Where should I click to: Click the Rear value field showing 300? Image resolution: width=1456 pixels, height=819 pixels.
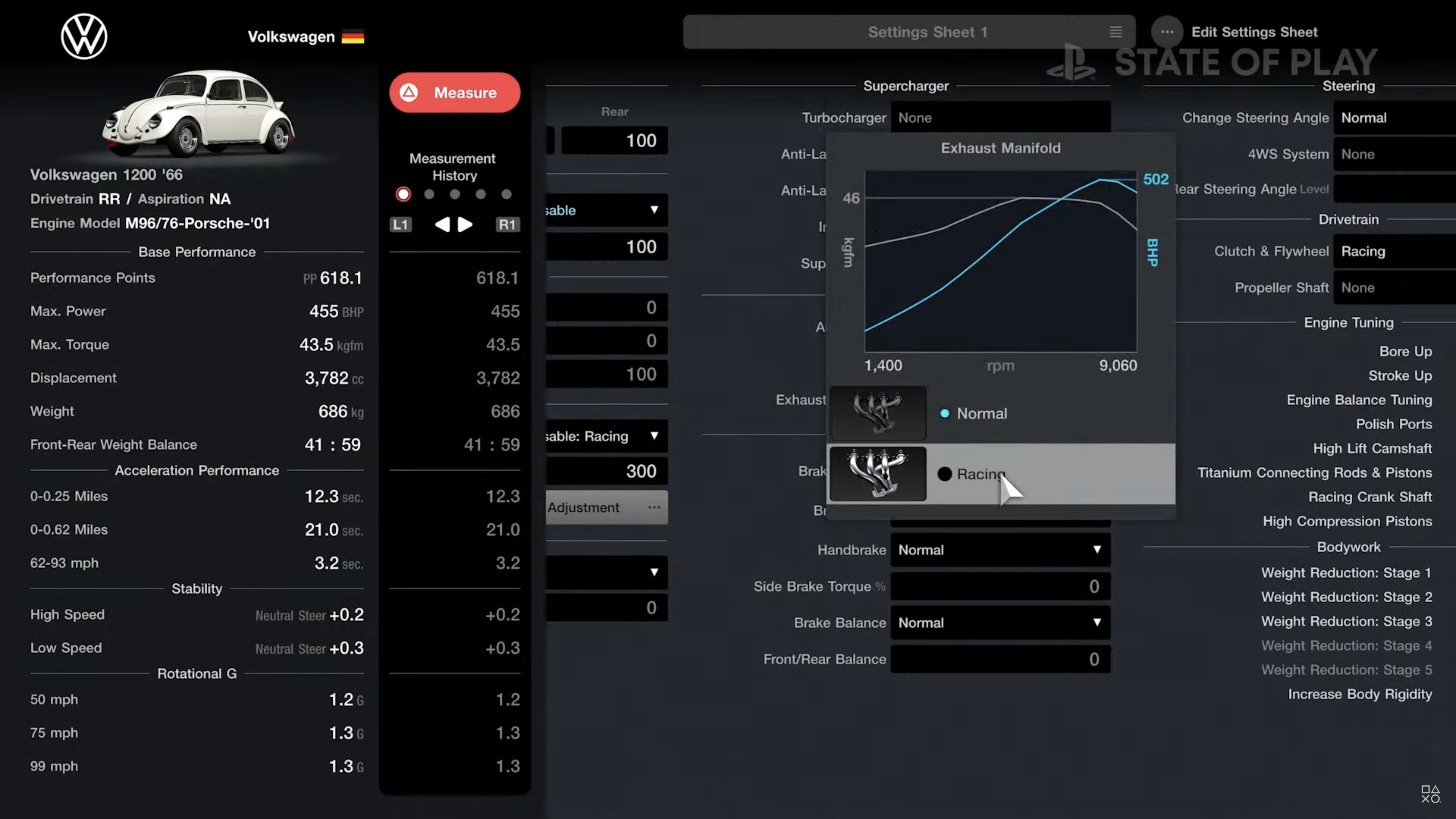pyautogui.click(x=607, y=471)
